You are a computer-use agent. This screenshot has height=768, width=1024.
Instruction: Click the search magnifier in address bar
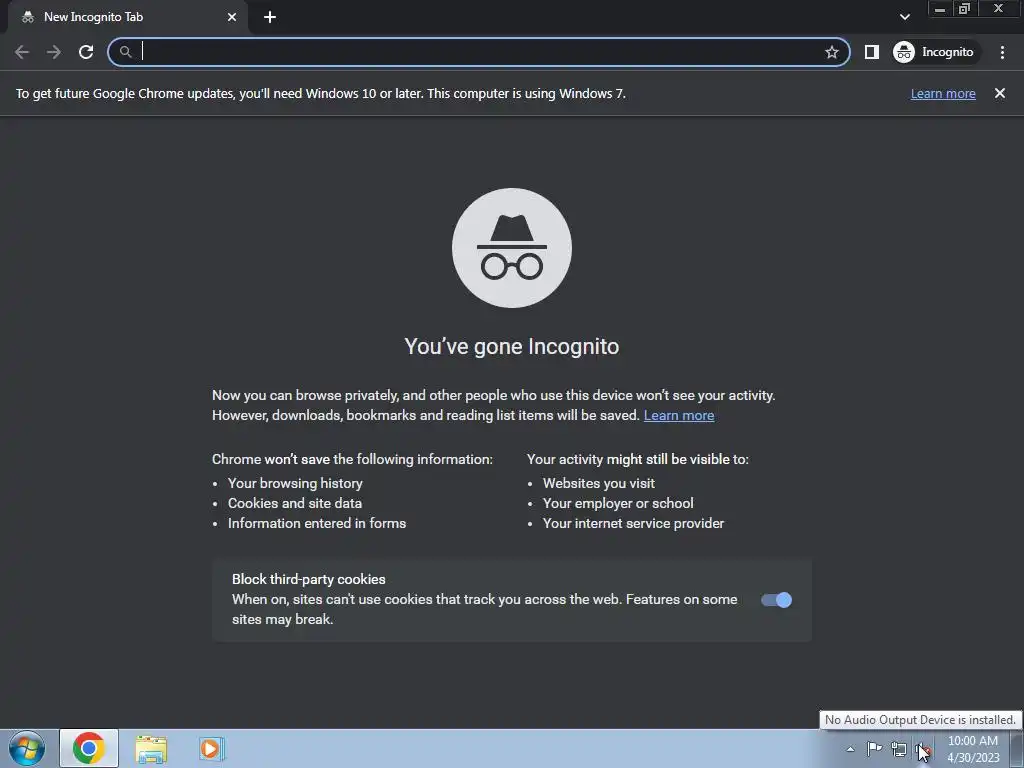(x=125, y=52)
